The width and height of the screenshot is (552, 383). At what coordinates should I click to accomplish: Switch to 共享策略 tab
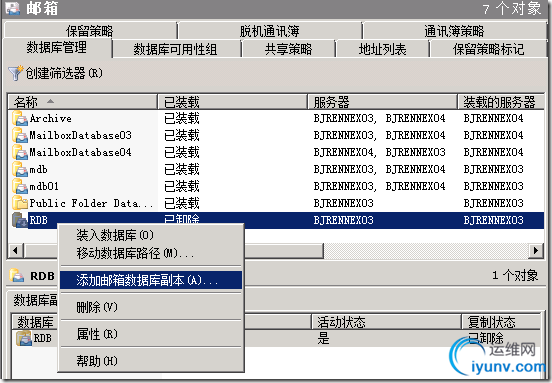click(288, 49)
